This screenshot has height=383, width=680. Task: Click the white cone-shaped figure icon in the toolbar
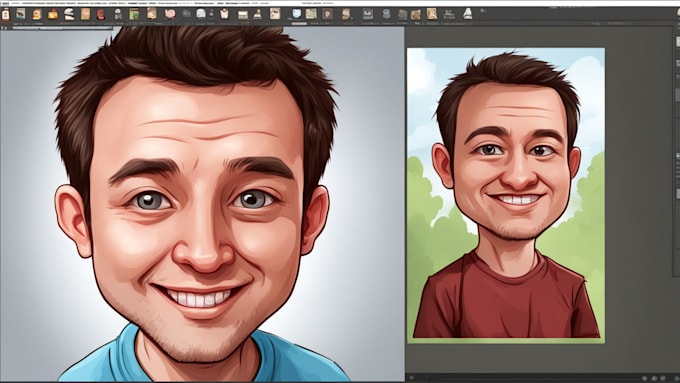pos(468,13)
